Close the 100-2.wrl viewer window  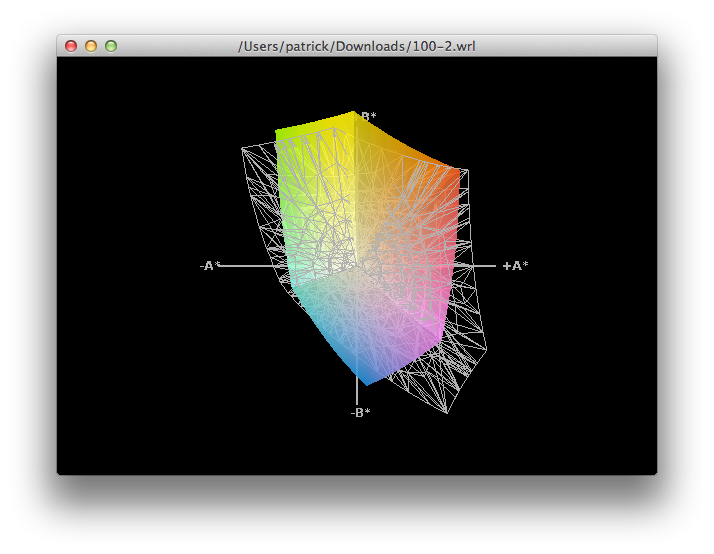coord(71,46)
